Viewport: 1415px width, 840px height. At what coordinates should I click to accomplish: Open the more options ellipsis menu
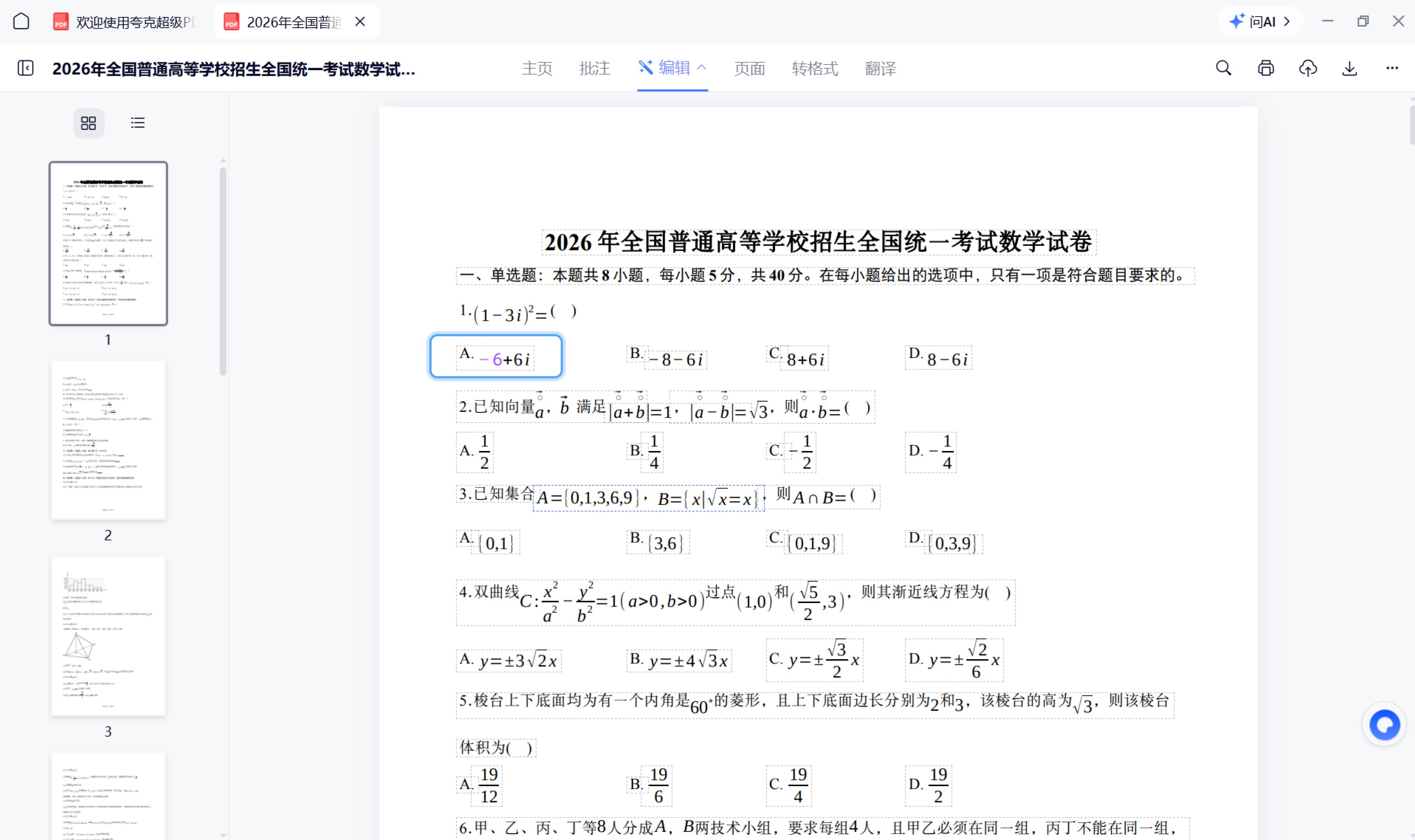point(1392,68)
